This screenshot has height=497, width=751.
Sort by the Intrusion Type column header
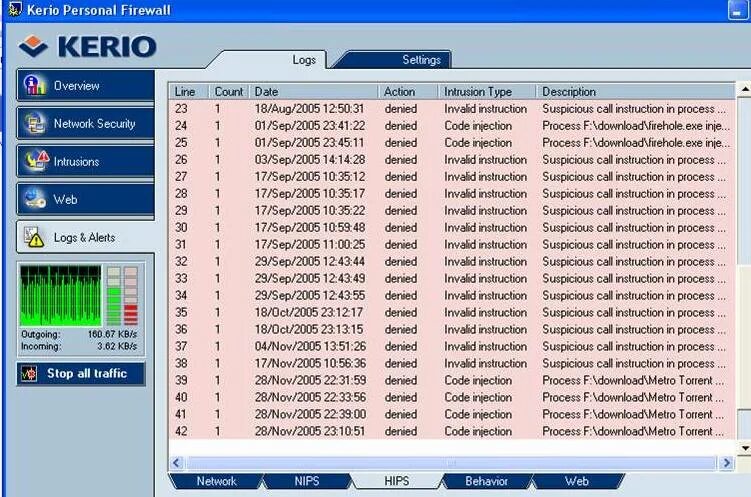coord(487,91)
